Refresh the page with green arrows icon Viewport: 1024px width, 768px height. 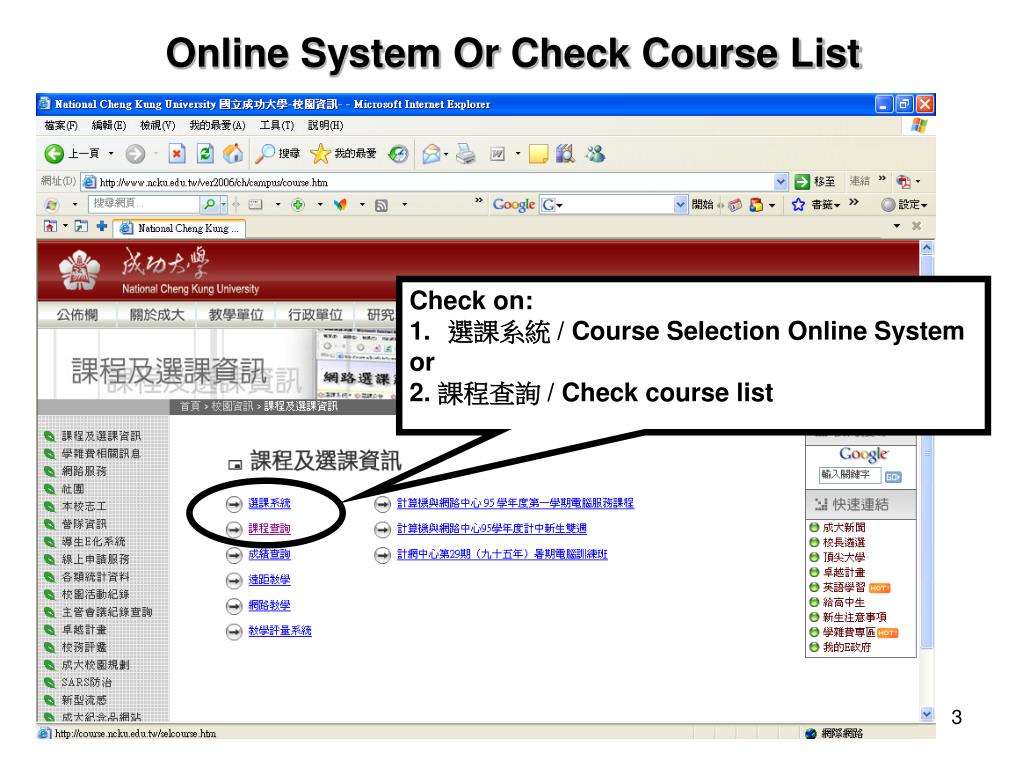(205, 153)
